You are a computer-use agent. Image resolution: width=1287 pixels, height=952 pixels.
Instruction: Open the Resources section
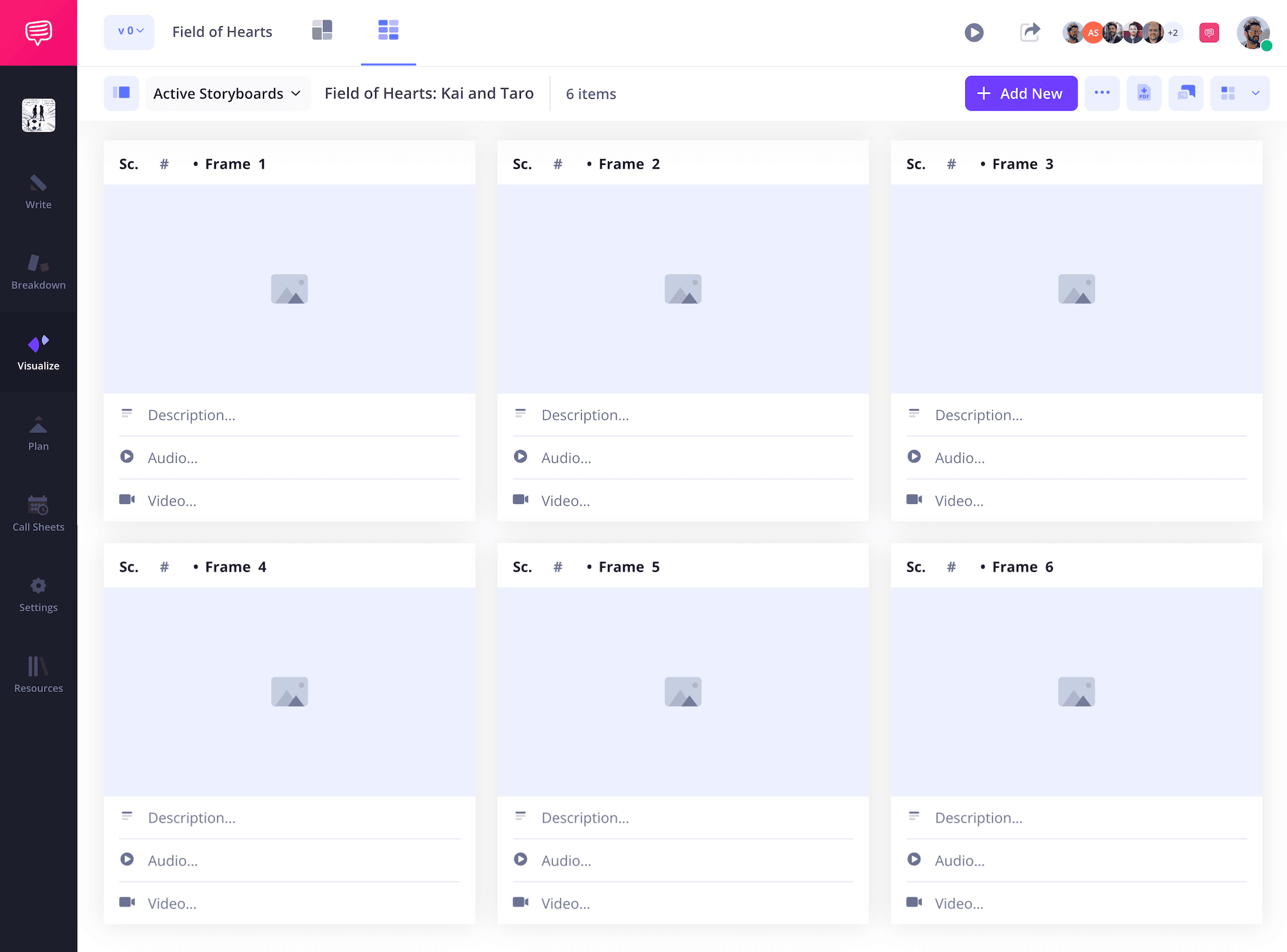coord(38,674)
